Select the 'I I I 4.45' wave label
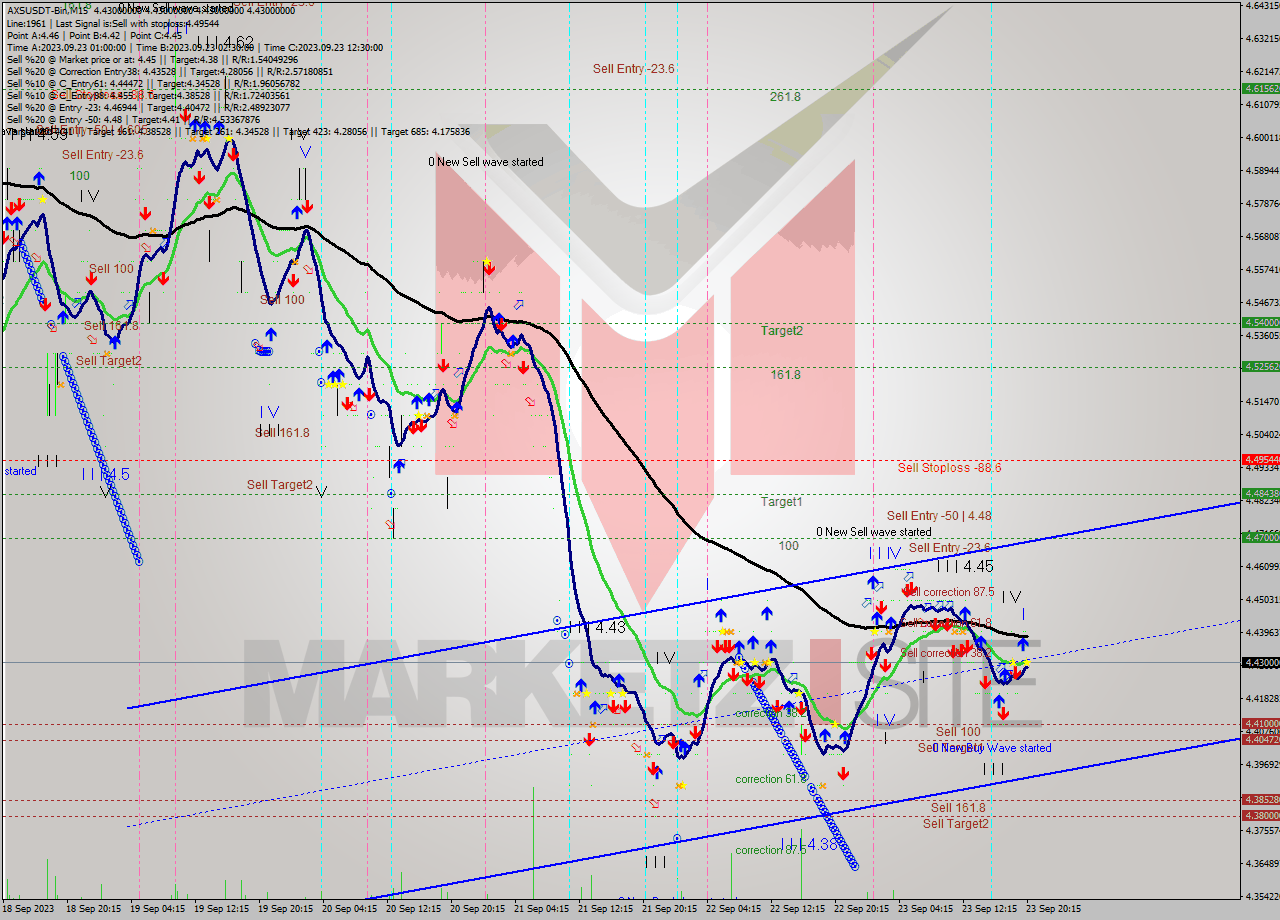Screen dimensions: 1280x920 [964, 566]
